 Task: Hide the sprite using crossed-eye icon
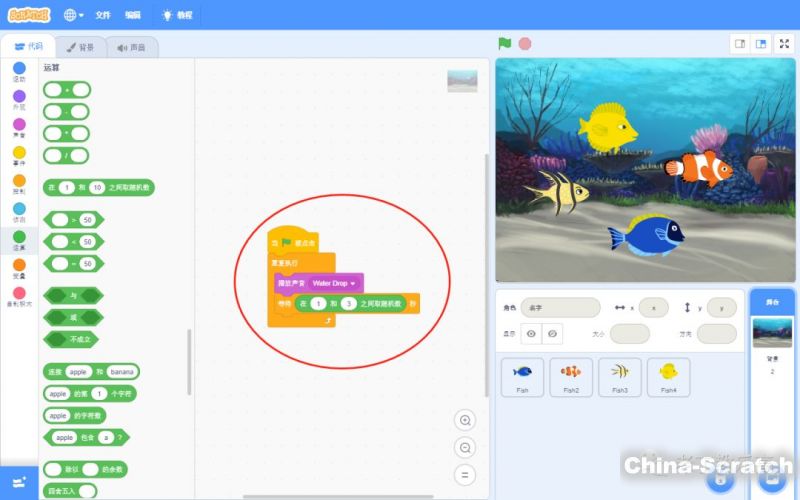pos(552,333)
